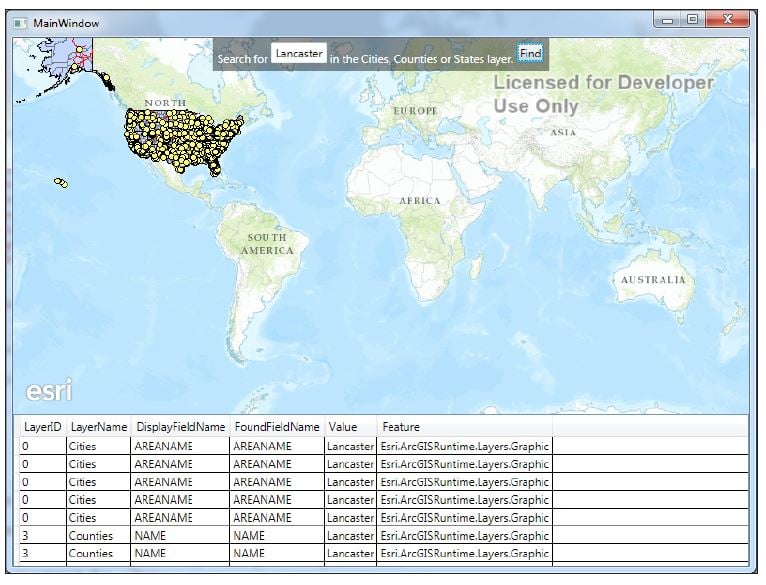Screen dimensions: 766x585
Task: Click the Alaska city marker on map
Action: point(79,49)
